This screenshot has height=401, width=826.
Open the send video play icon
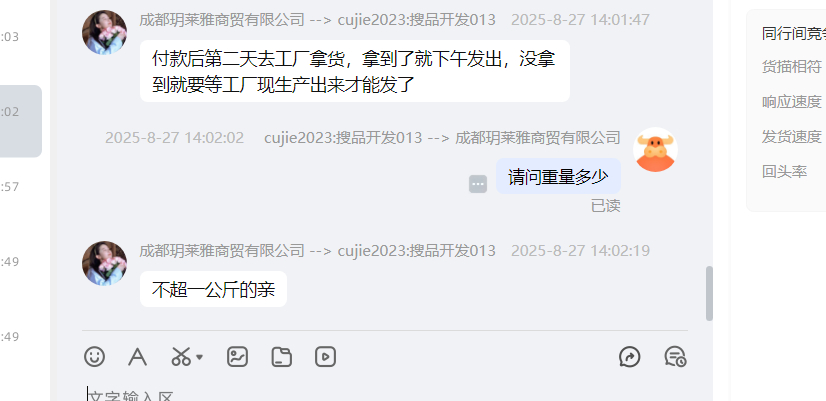[326, 357]
